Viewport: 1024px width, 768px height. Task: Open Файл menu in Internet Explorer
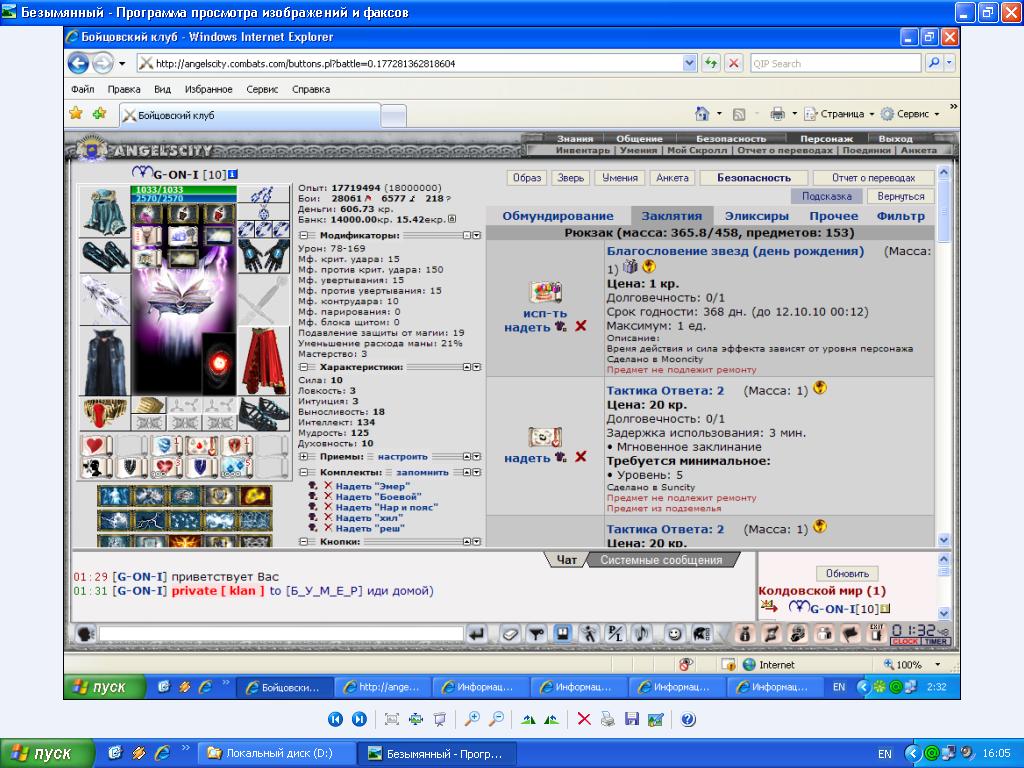83,89
